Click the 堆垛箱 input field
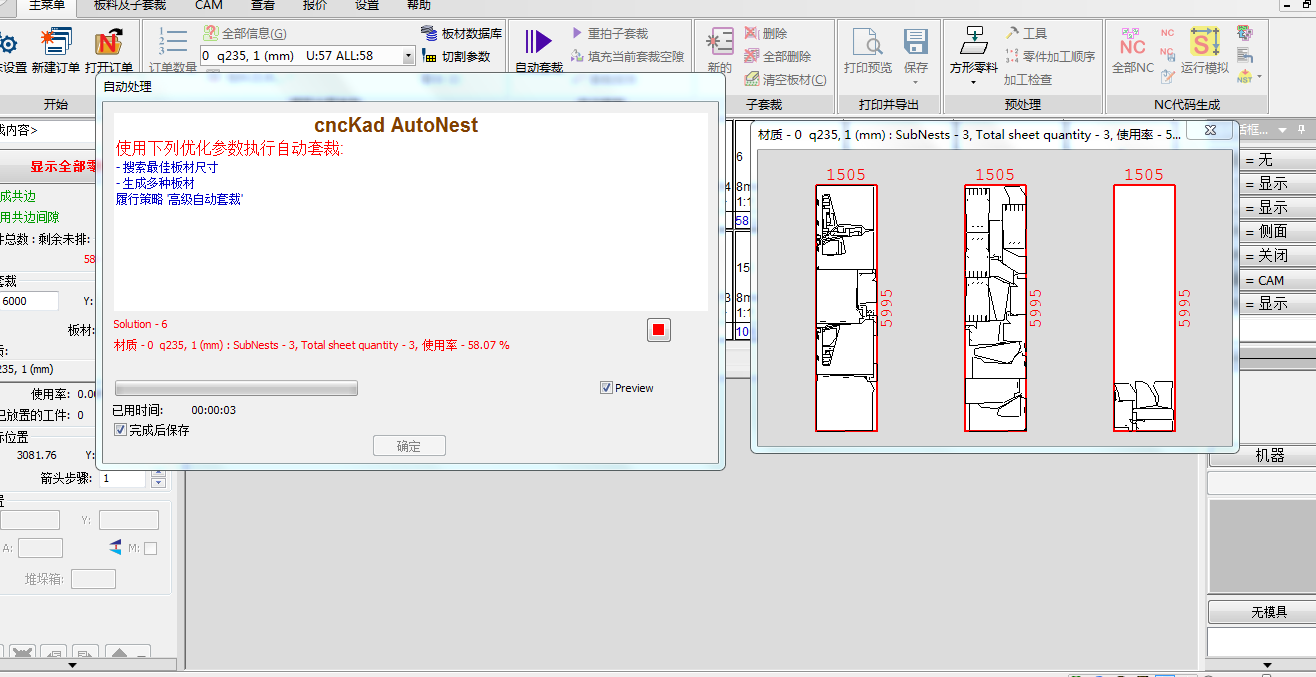This screenshot has height=677, width=1316. [93, 579]
